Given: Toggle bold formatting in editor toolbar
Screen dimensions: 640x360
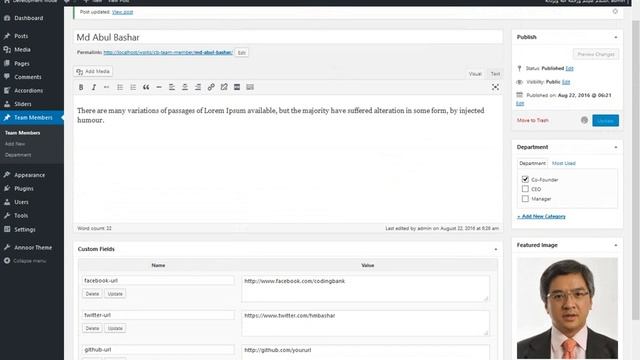Looking at the screenshot, I should (x=81, y=87).
